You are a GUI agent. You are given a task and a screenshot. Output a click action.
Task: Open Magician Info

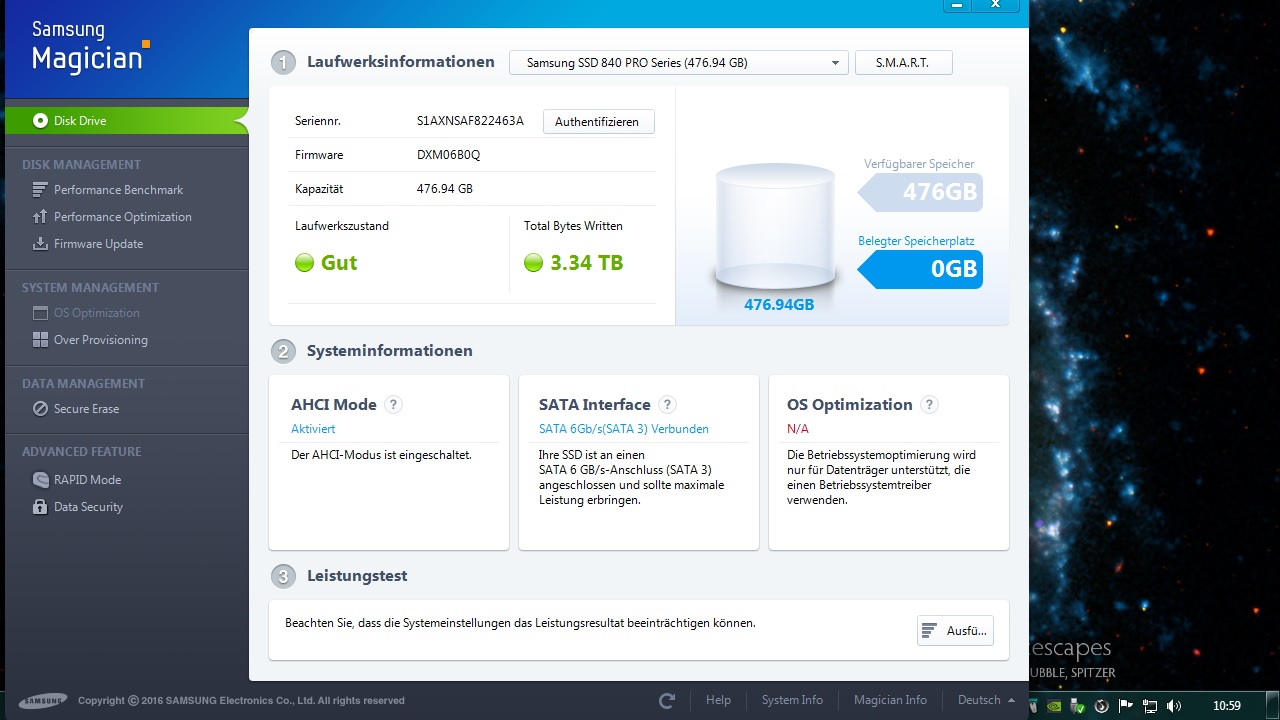pyautogui.click(x=890, y=700)
